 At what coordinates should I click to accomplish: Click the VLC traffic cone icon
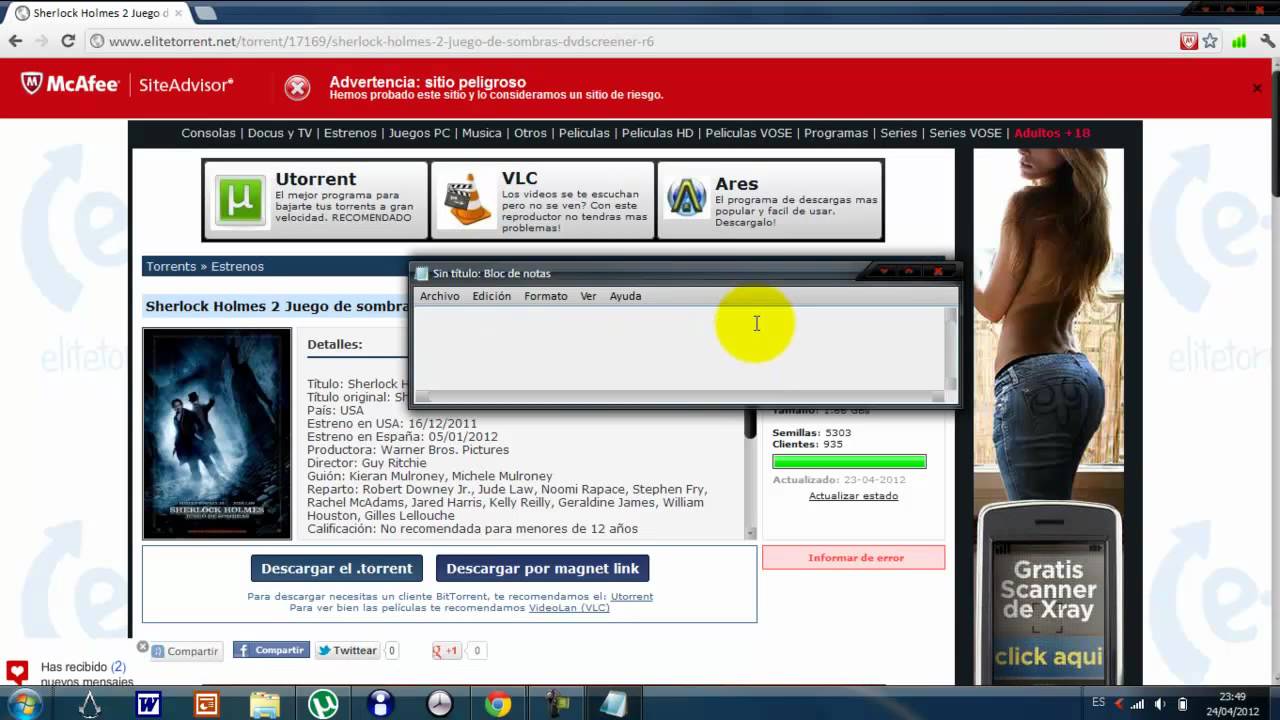pos(466,200)
